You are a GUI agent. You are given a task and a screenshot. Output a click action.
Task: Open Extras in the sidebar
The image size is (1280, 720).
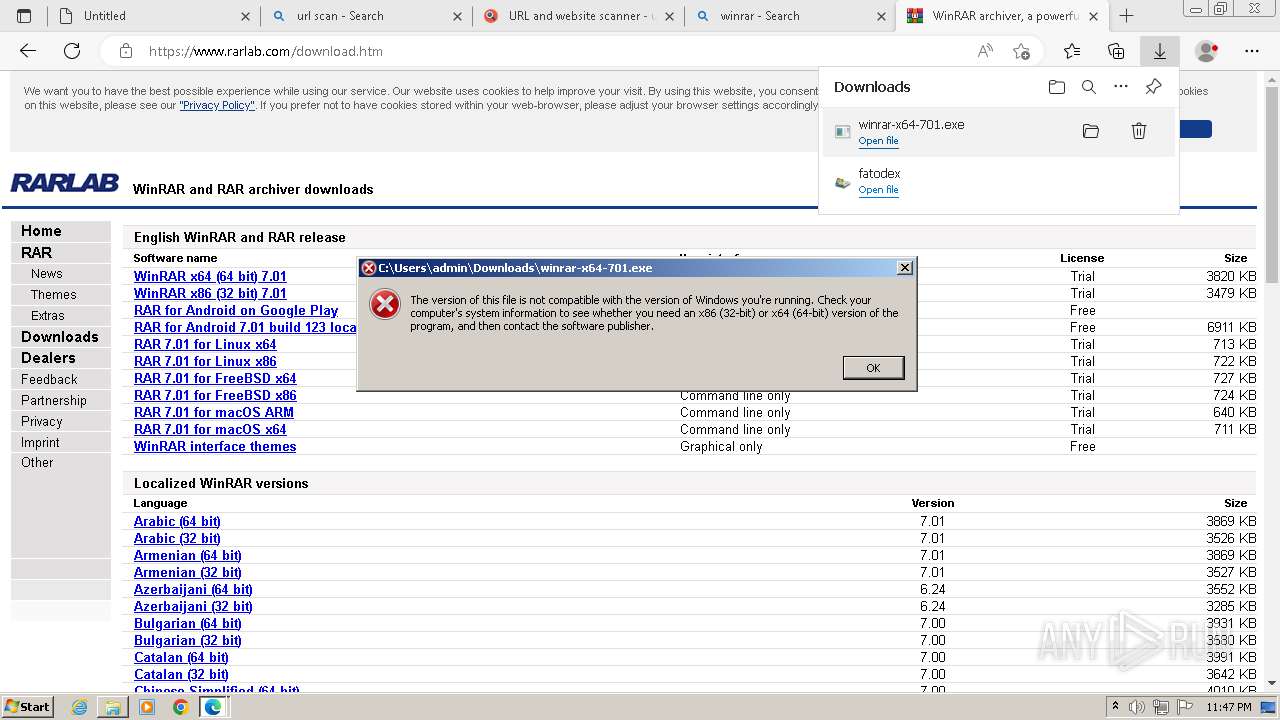[47, 316]
